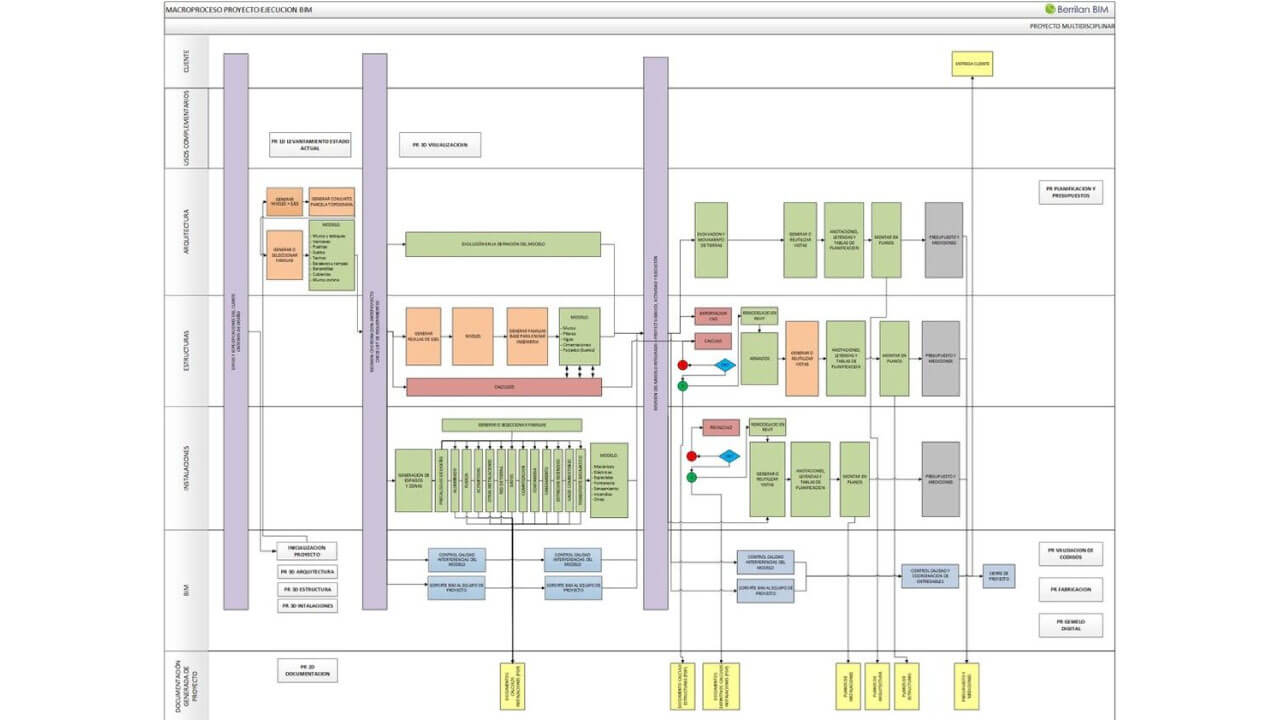
Task: Open the PR 2D Documentación box
Action: click(307, 670)
